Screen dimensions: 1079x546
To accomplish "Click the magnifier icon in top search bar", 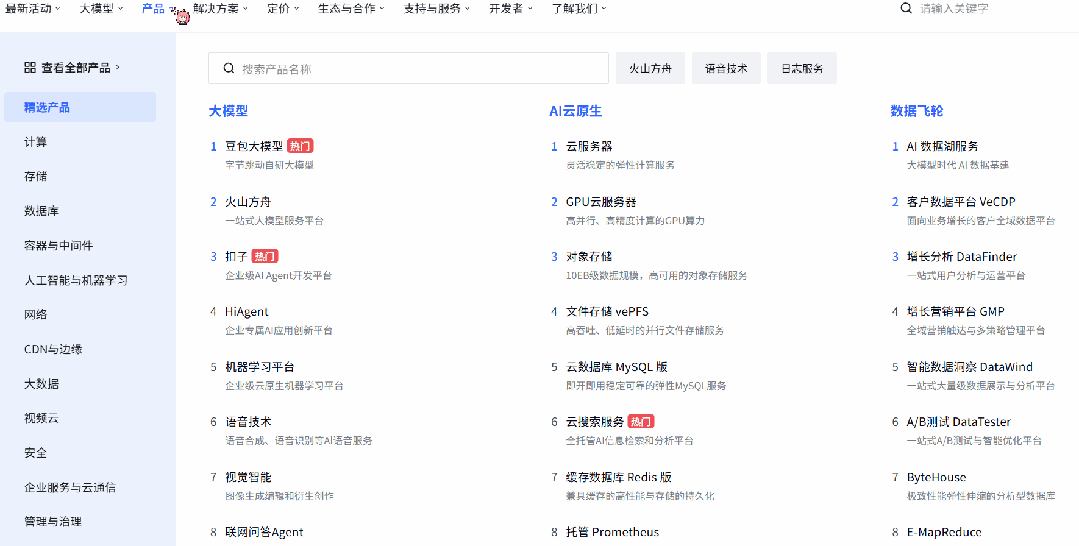I will 906,8.
